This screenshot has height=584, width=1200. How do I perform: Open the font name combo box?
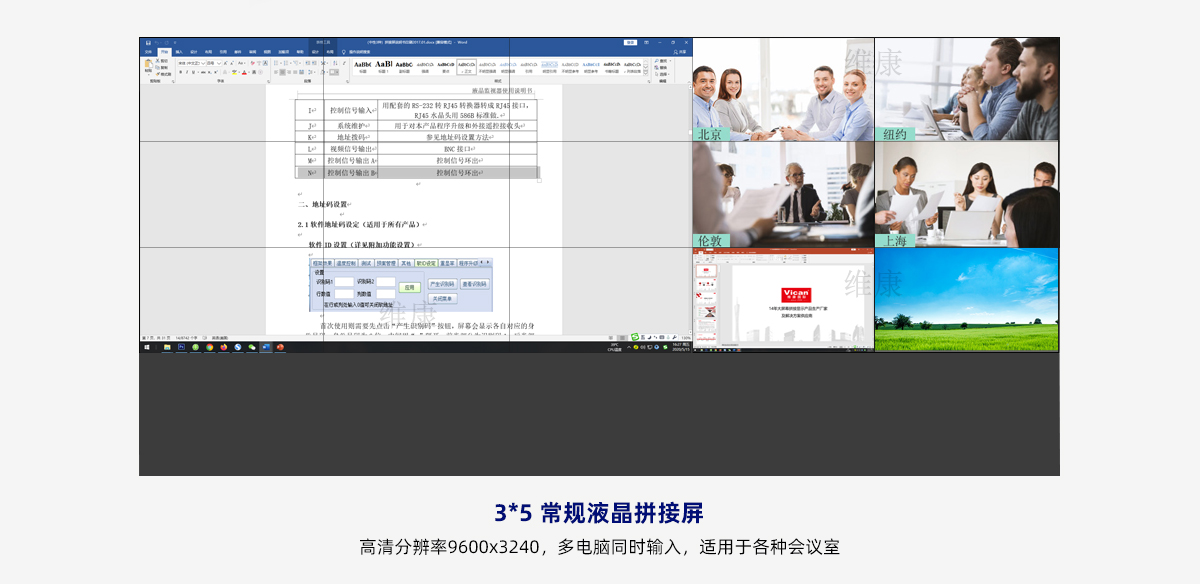[192, 63]
